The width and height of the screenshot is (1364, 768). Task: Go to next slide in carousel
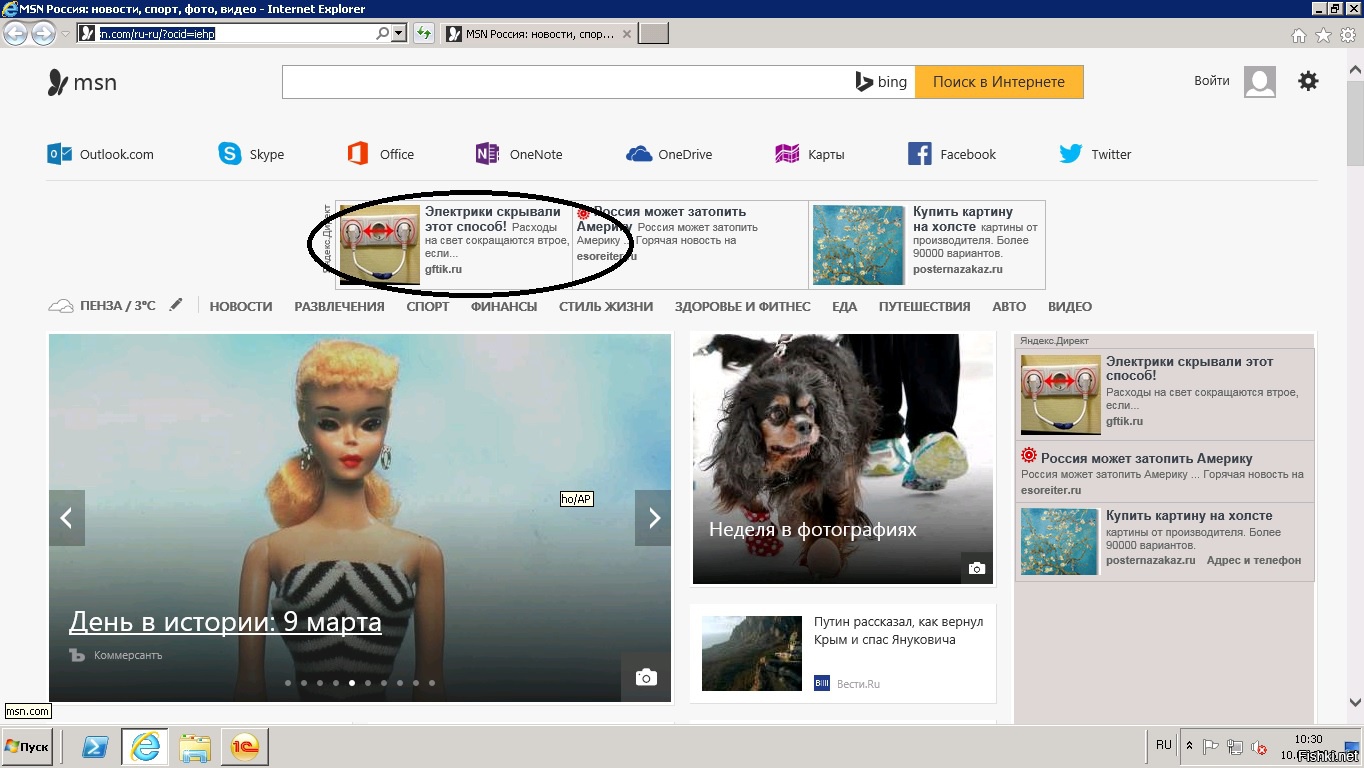(653, 518)
